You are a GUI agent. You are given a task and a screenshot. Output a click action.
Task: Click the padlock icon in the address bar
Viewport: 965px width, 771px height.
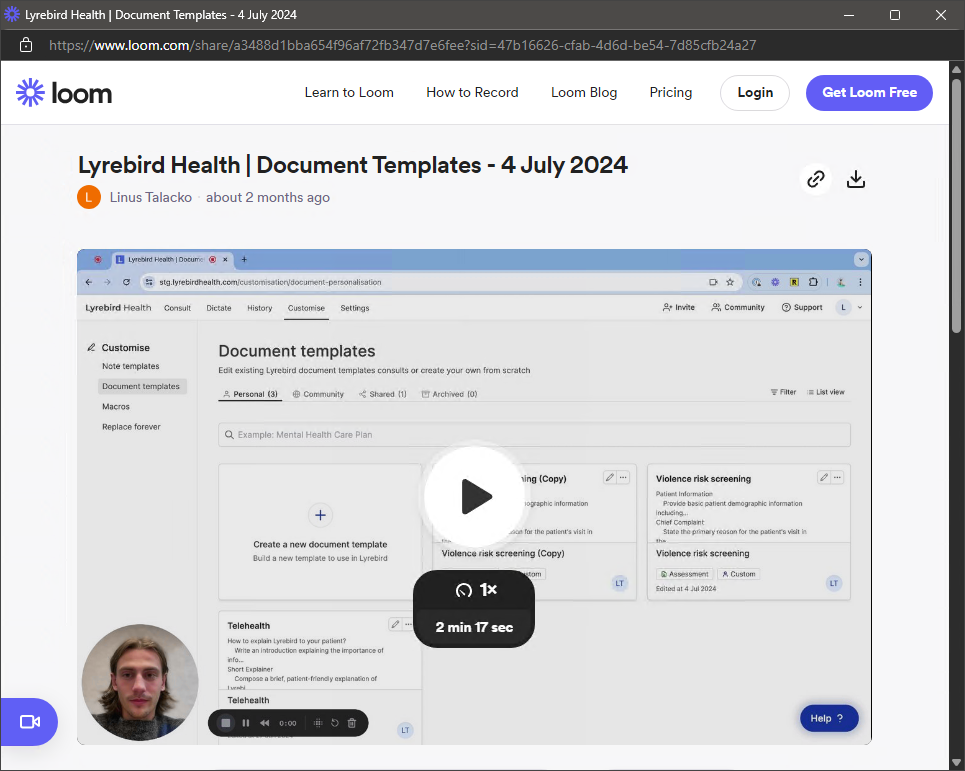coord(26,45)
